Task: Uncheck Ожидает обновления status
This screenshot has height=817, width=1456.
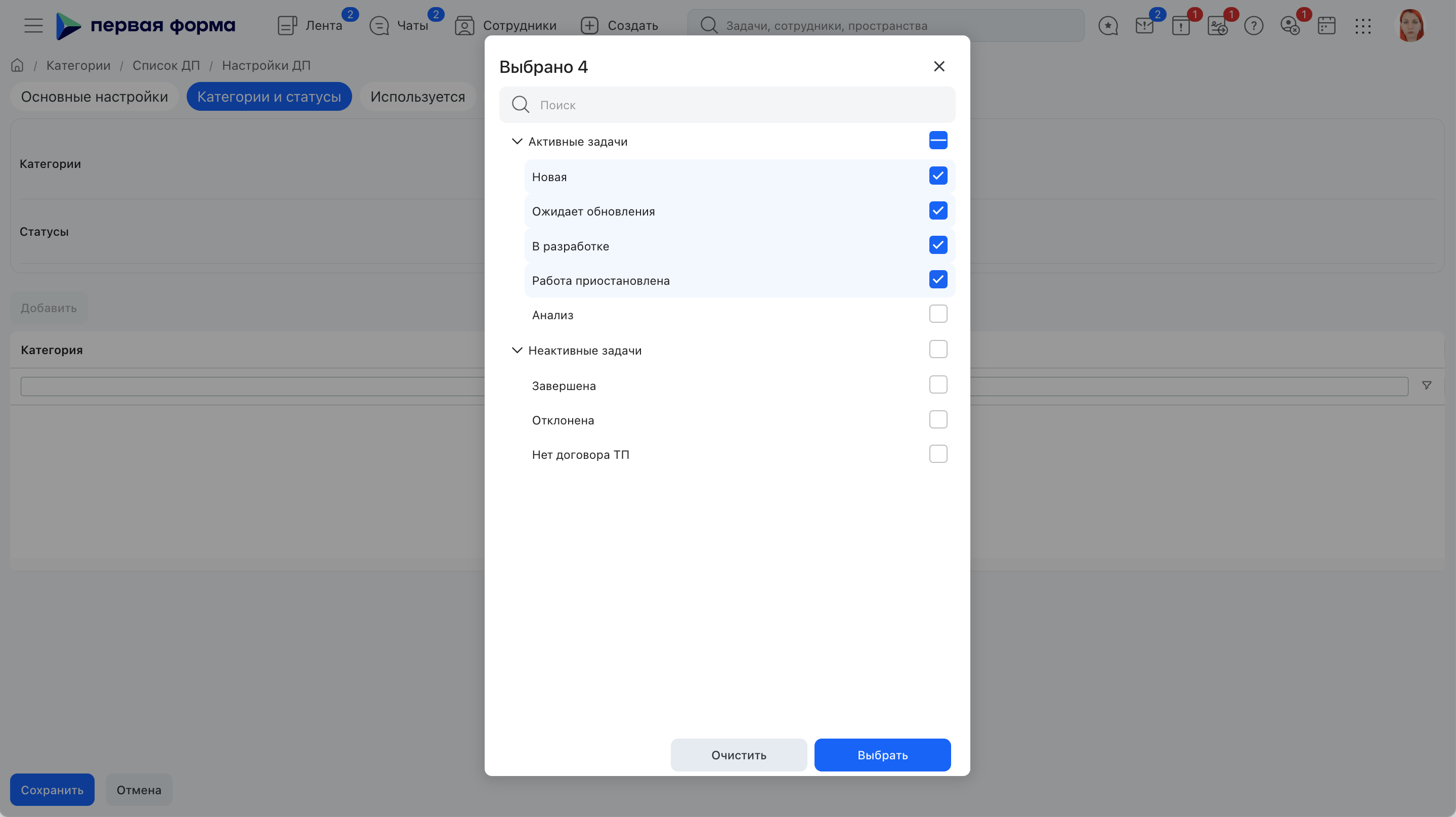Action: point(938,210)
